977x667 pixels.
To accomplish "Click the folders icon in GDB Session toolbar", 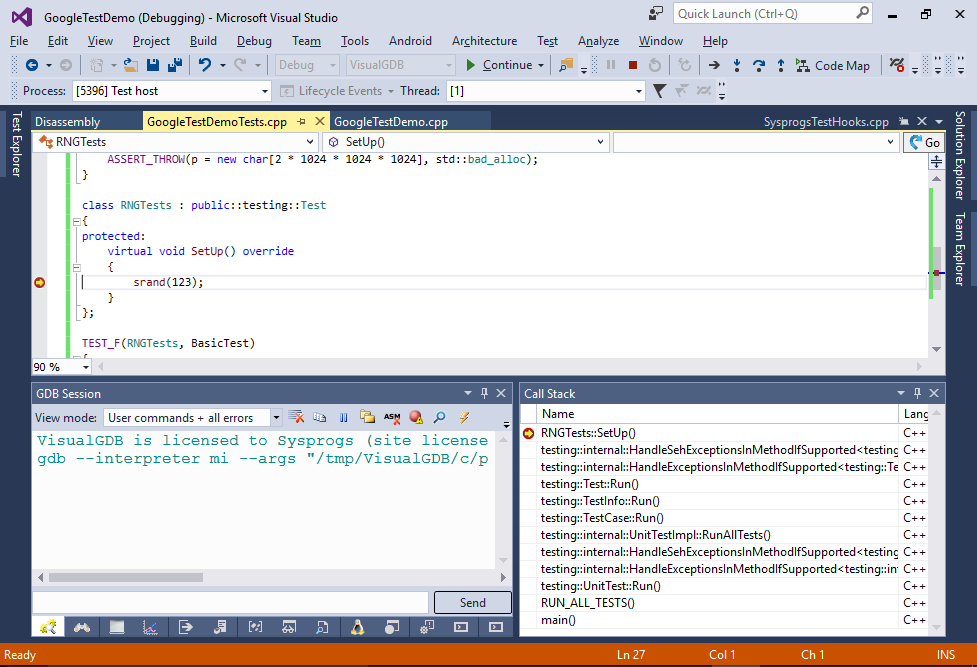I will coord(368,417).
